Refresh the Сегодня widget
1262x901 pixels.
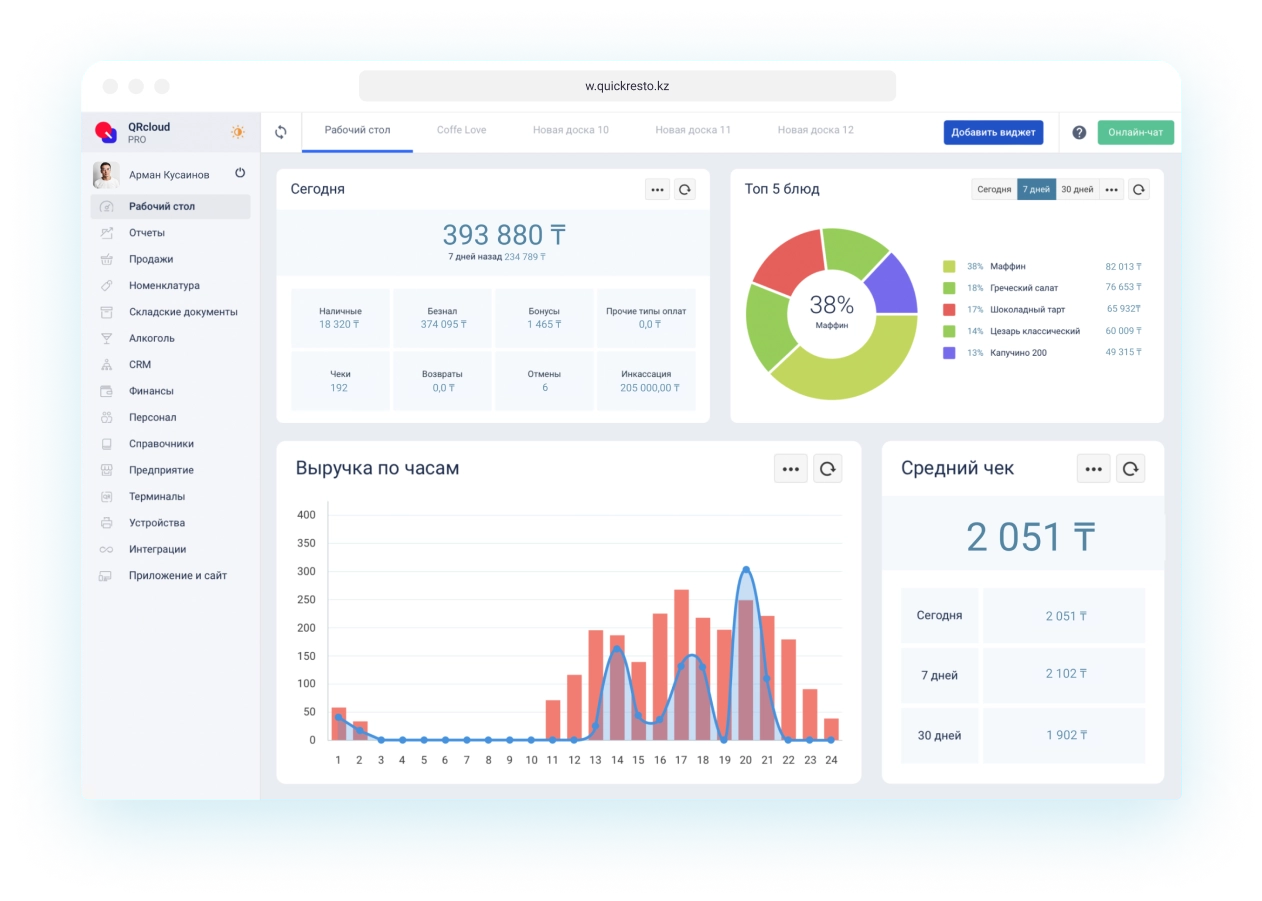coord(684,189)
